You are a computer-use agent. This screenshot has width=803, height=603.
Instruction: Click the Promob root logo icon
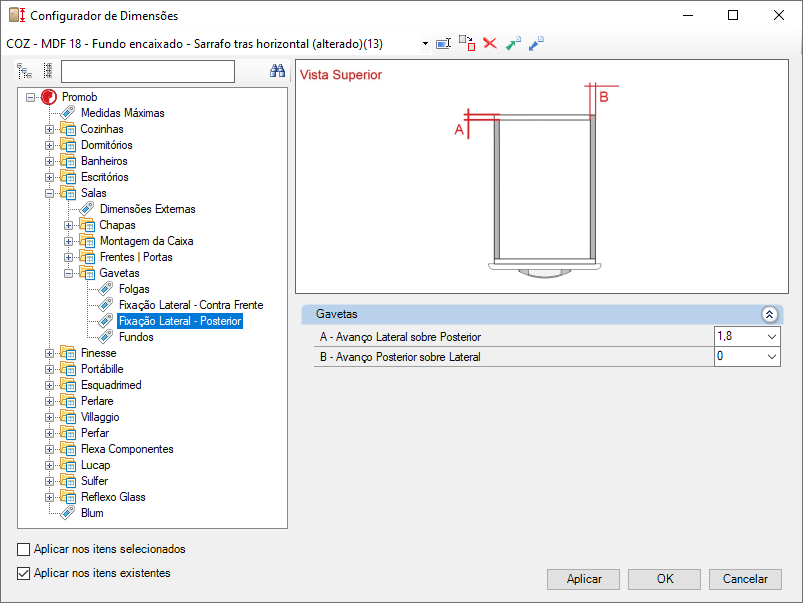click(x=49, y=97)
